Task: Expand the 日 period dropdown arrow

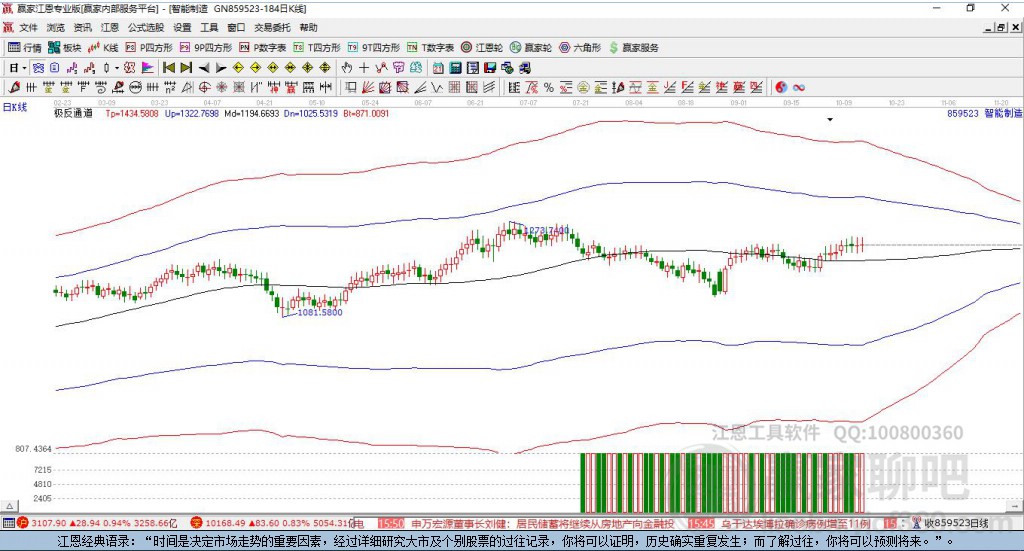Action: coord(24,68)
